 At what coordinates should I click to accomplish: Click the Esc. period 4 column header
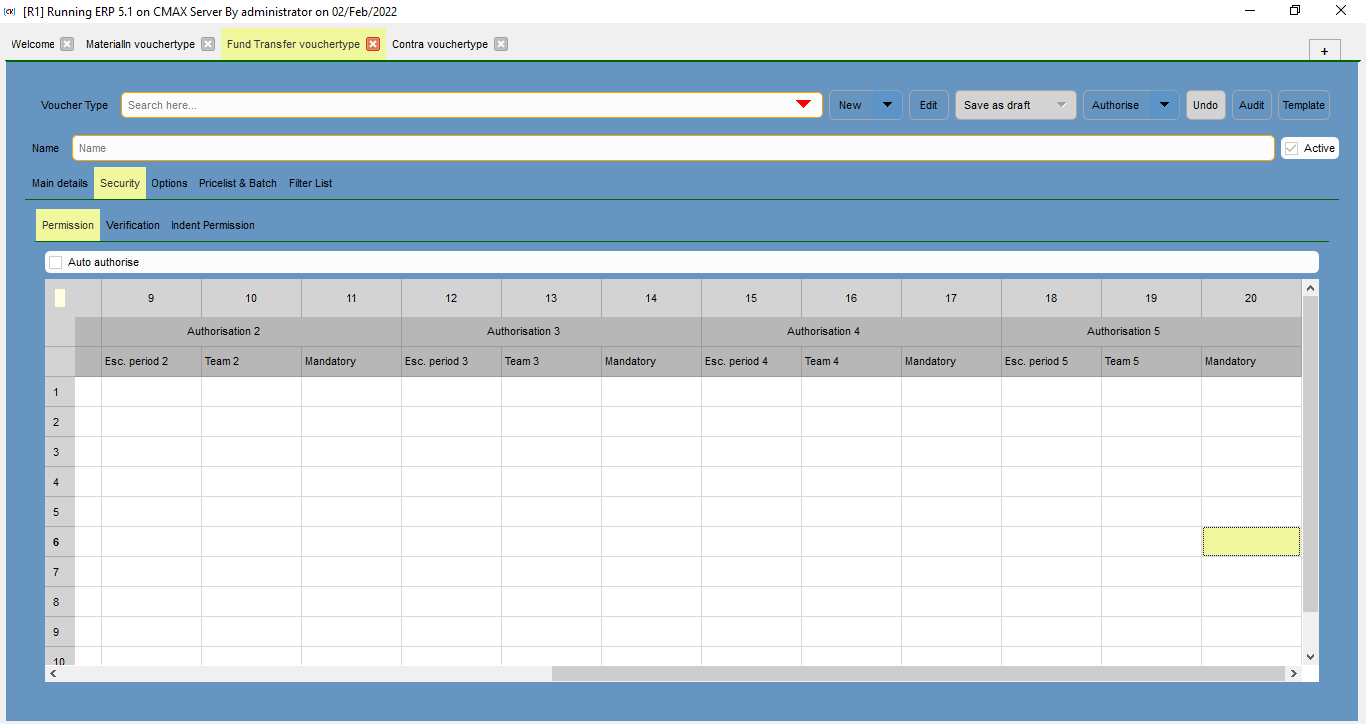751,361
